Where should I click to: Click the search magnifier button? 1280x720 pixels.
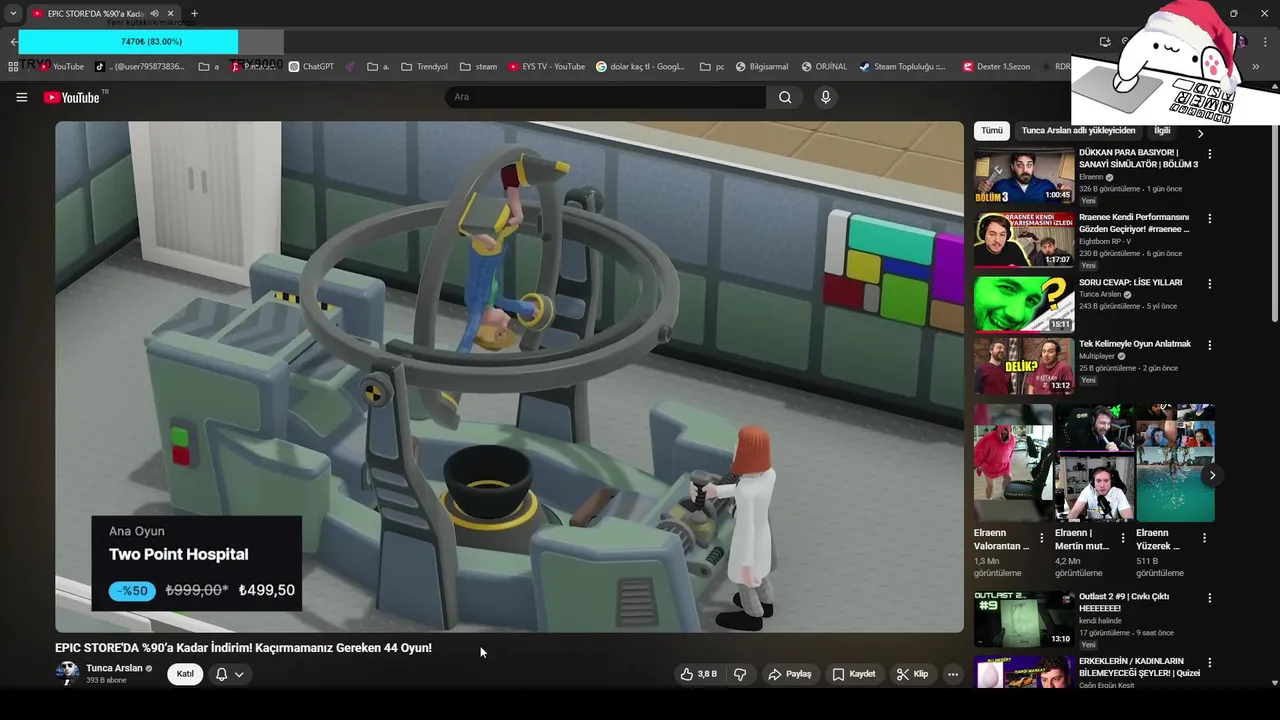click(x=785, y=97)
